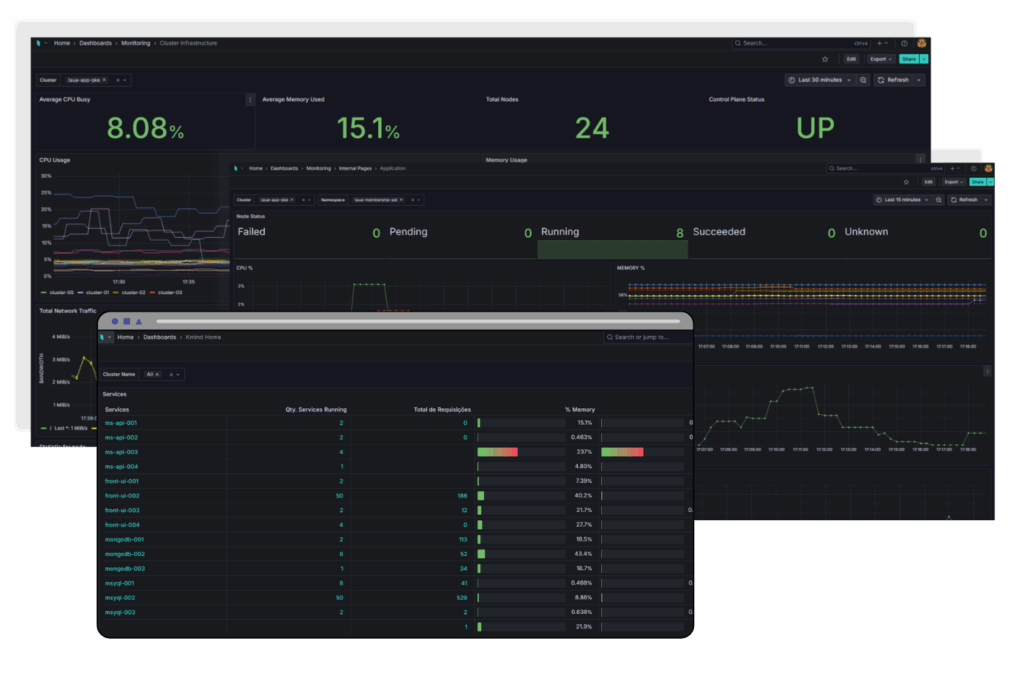Image resolution: width=1024 pixels, height=679 pixels.
Task: Focus the Search or jump to field
Action: click(x=650, y=337)
